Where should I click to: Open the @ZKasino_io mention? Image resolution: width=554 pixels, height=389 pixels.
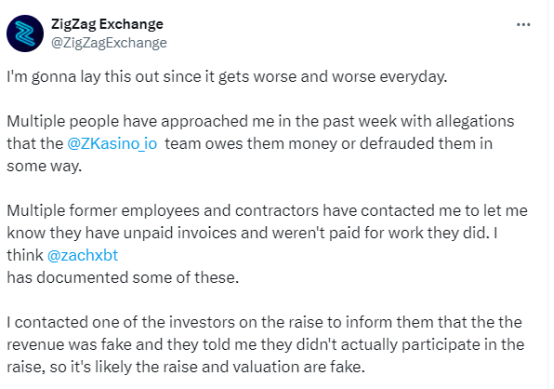pyautogui.click(x=112, y=144)
